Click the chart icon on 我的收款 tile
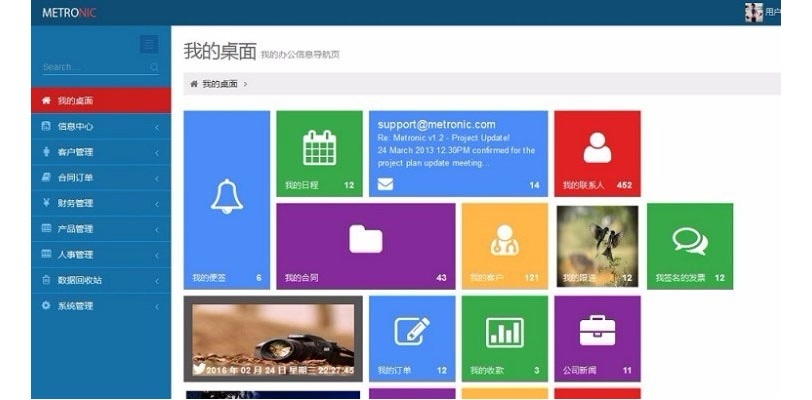The image size is (812, 400). (x=504, y=331)
